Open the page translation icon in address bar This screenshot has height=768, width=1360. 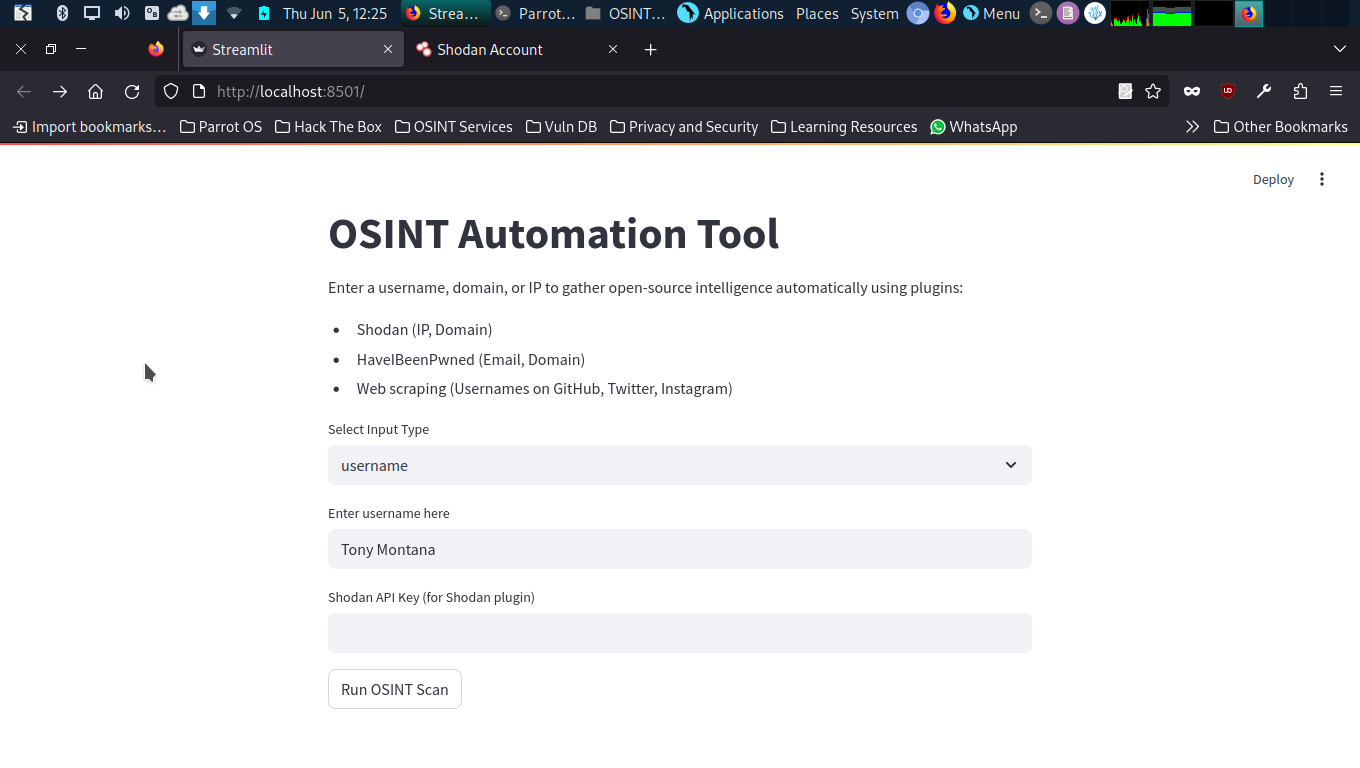click(1125, 91)
